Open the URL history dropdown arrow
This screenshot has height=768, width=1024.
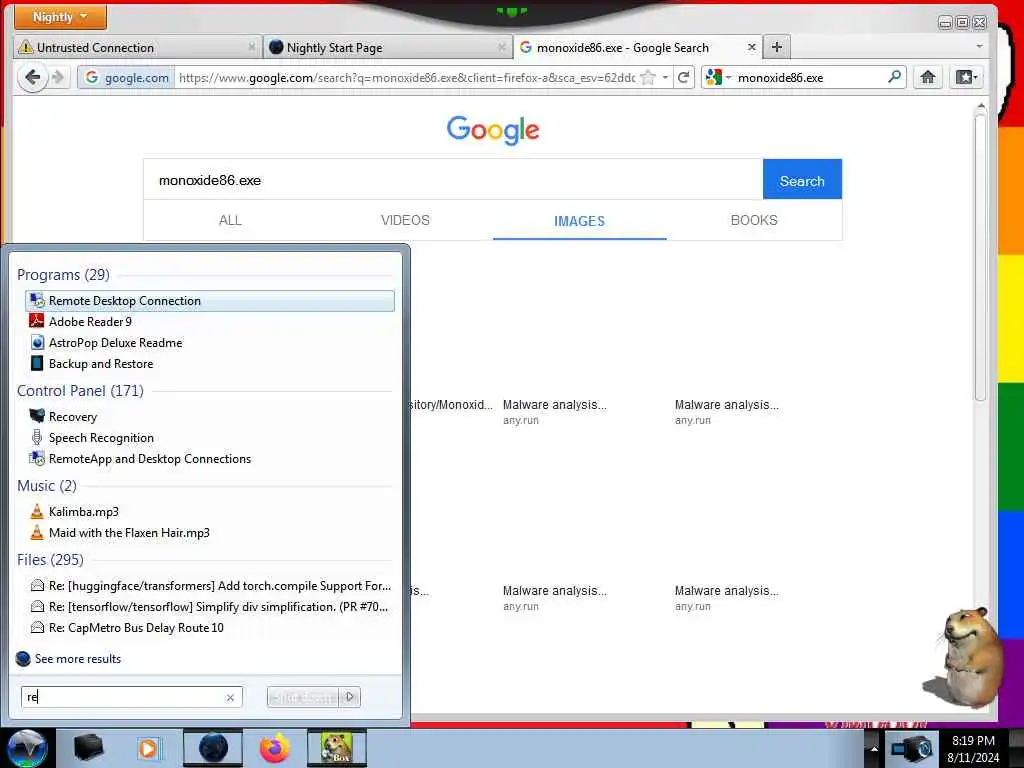[665, 78]
